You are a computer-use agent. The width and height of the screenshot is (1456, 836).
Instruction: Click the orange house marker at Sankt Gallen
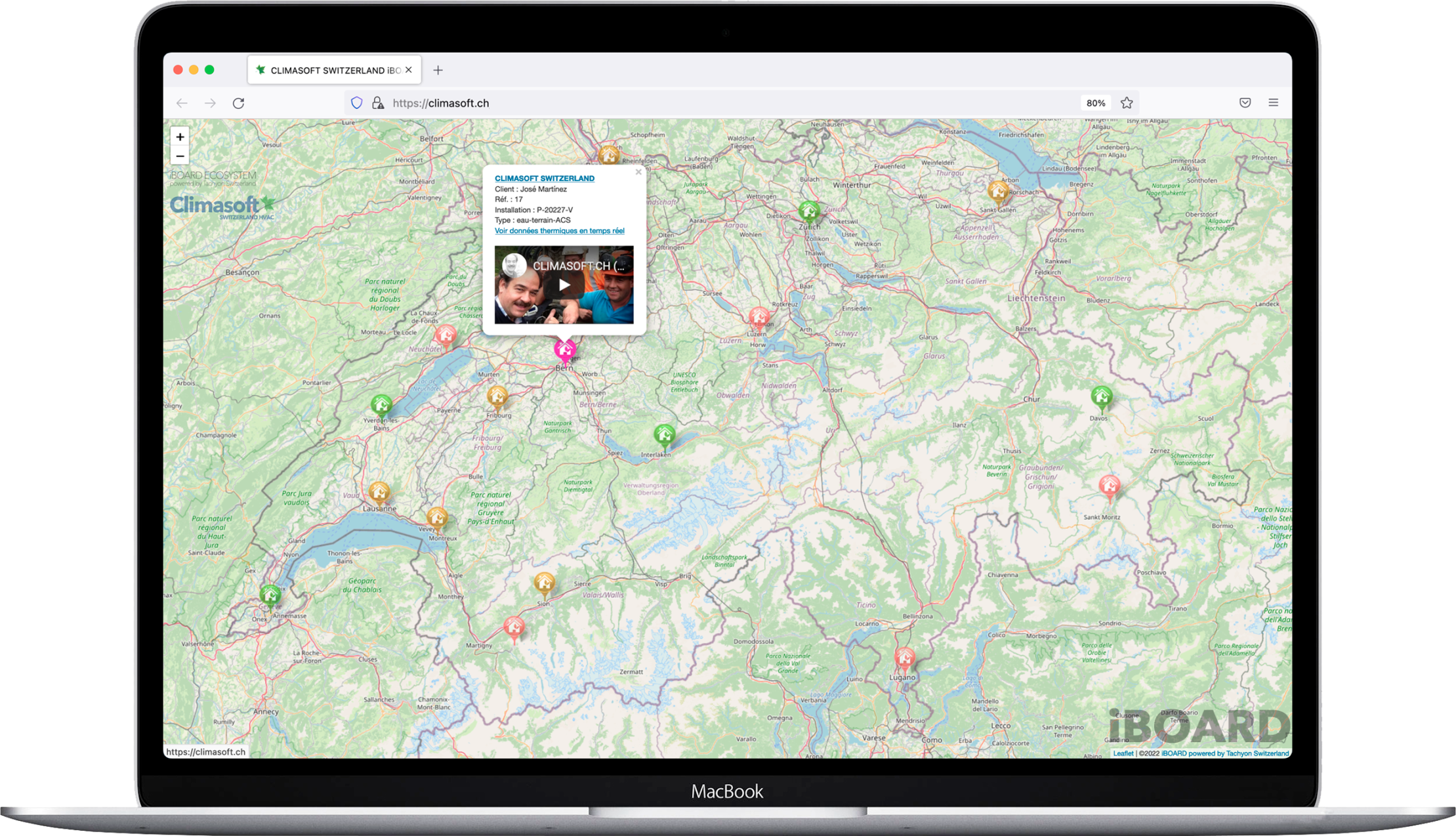(x=998, y=192)
